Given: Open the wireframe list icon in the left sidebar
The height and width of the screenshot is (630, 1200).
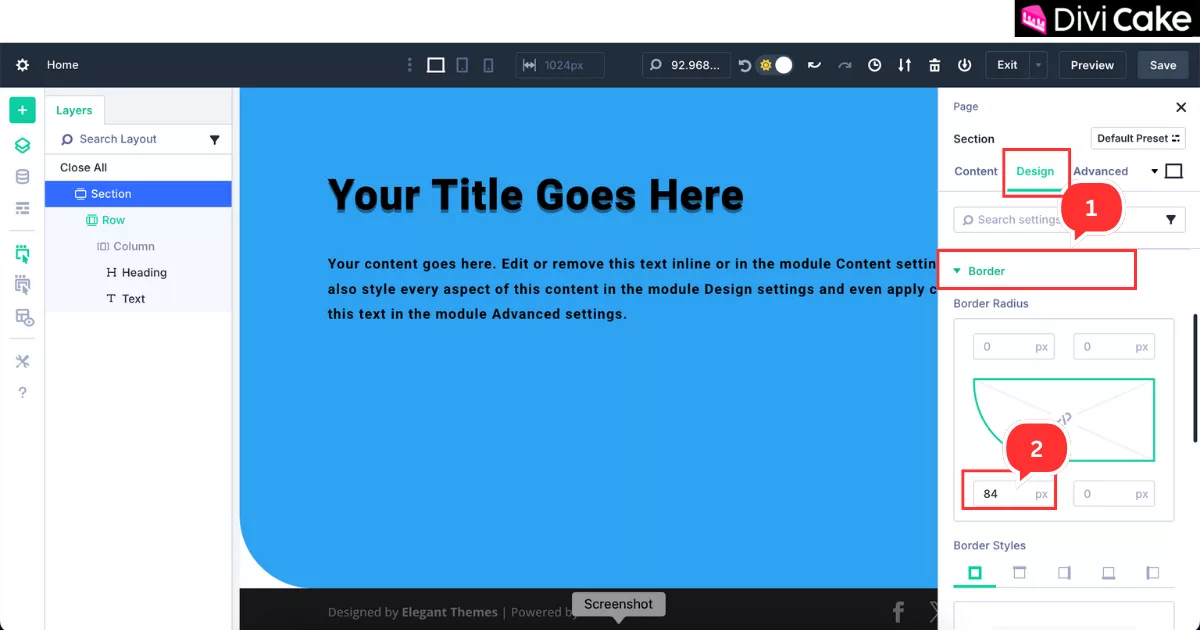Looking at the screenshot, I should [22, 208].
